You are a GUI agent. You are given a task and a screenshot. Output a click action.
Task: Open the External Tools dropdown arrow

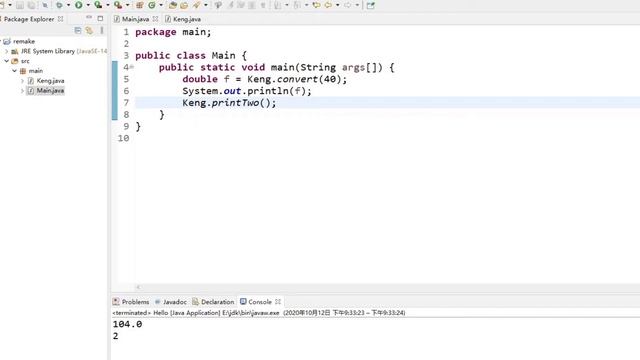click(127, 5)
